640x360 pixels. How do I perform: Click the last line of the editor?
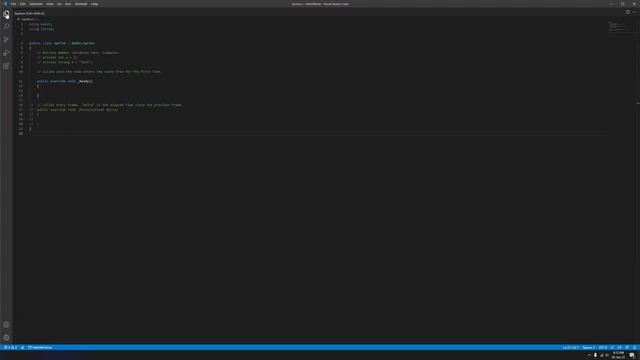click(318, 133)
